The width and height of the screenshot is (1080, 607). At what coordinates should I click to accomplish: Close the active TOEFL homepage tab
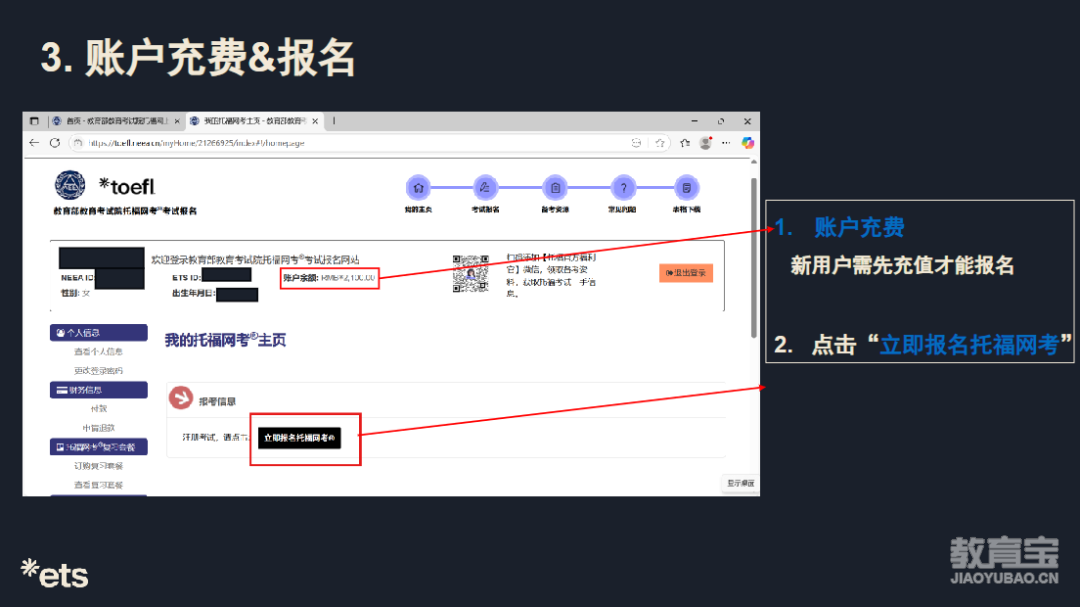coord(315,121)
